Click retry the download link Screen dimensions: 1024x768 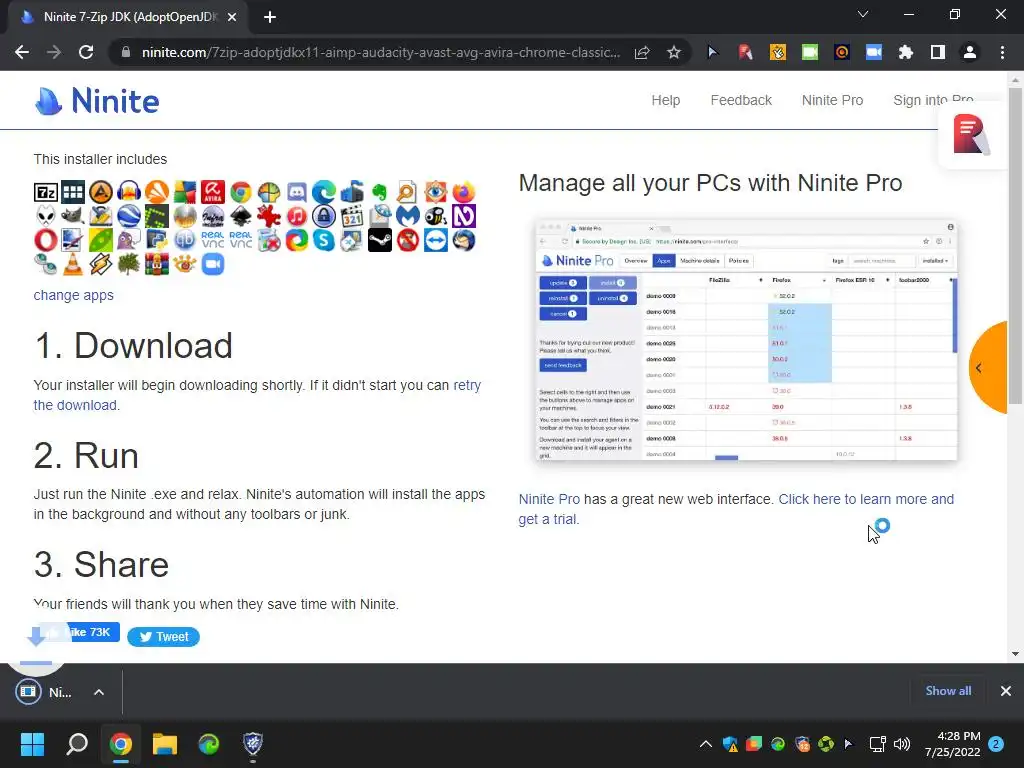coord(257,395)
